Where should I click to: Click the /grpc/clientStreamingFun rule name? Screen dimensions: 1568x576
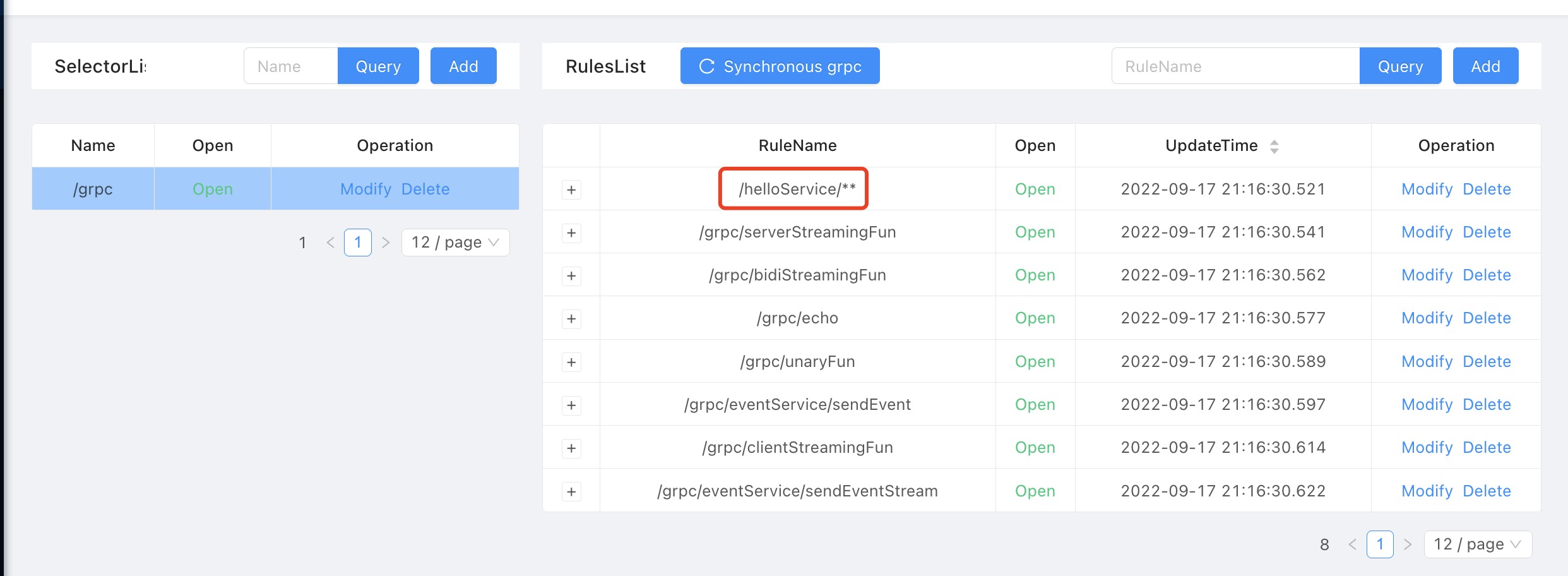coord(797,447)
